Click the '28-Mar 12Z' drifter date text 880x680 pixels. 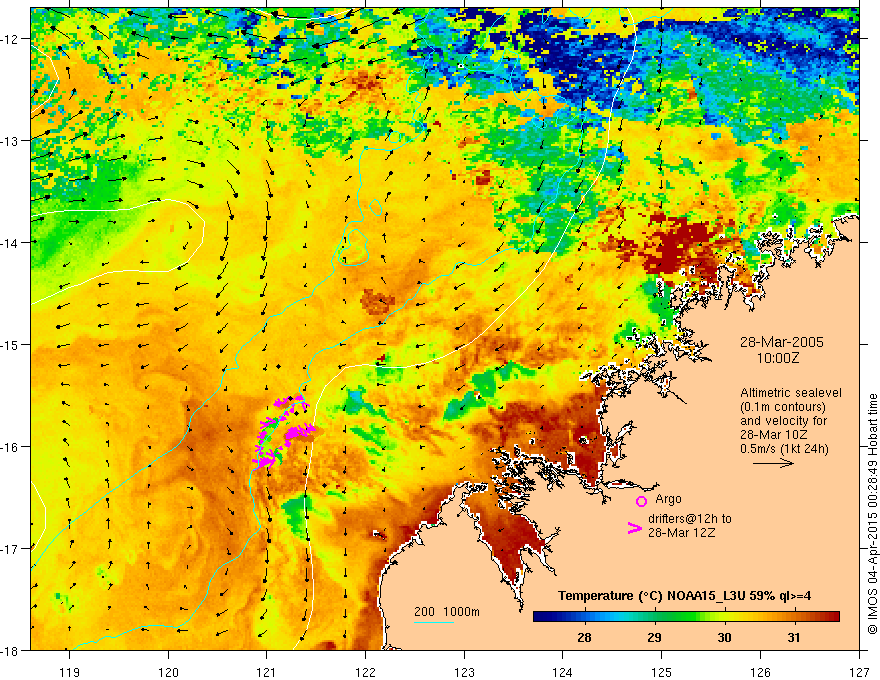[x=681, y=533]
